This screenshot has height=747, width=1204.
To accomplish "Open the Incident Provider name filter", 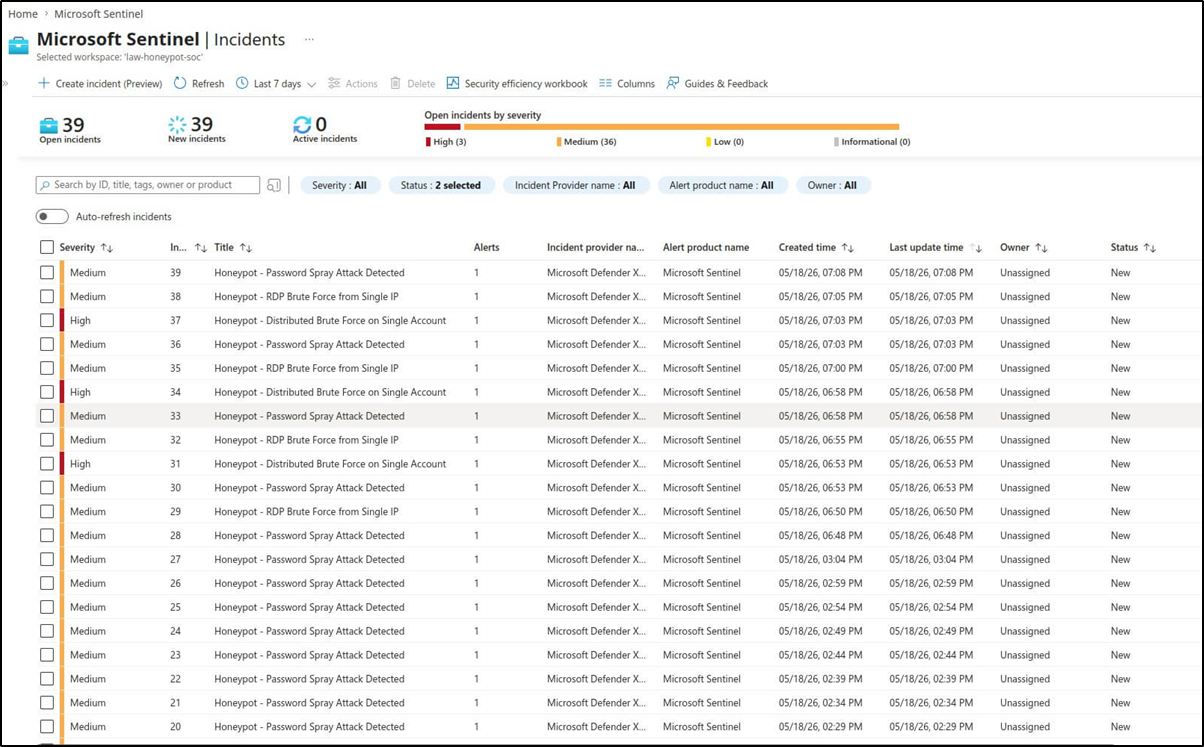I will [575, 185].
